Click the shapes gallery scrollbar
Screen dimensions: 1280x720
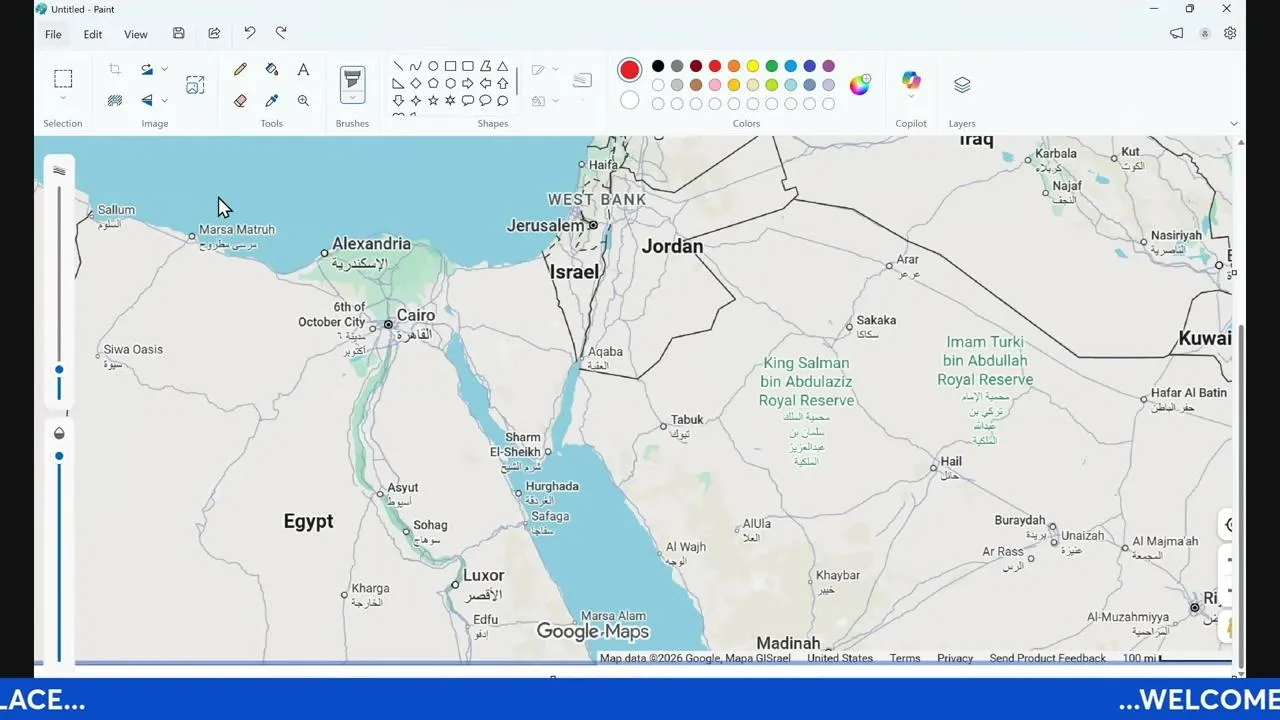point(517,80)
